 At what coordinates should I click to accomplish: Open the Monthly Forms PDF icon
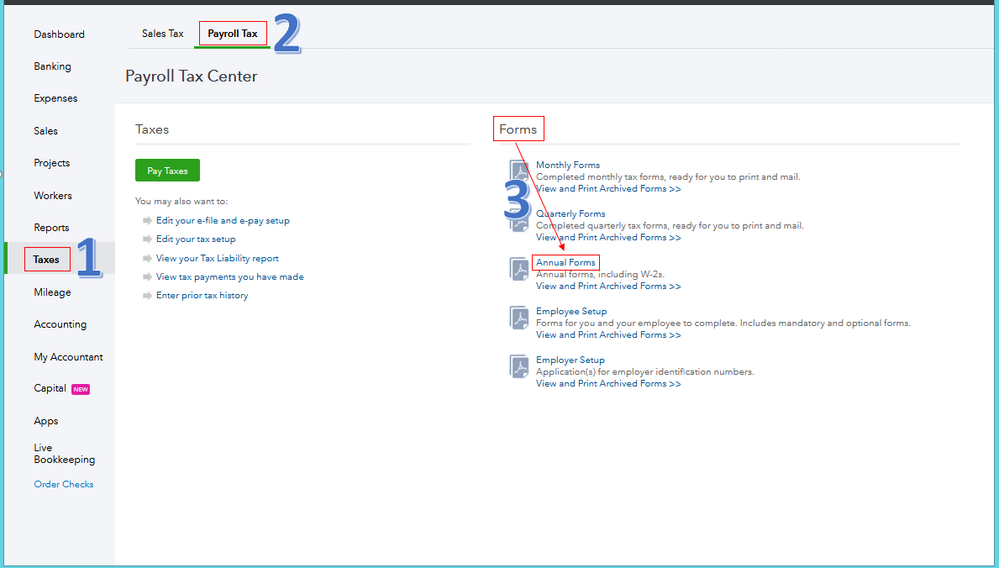tap(520, 171)
